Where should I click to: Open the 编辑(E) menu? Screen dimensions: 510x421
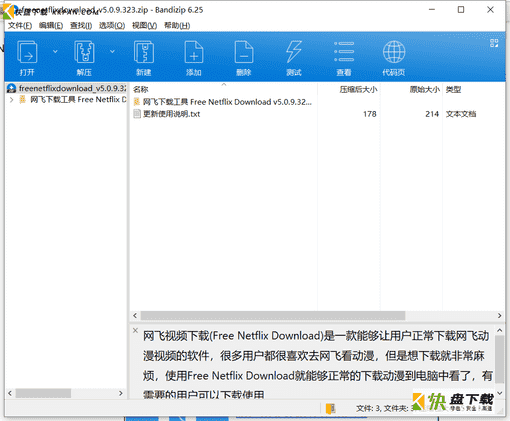[51, 25]
